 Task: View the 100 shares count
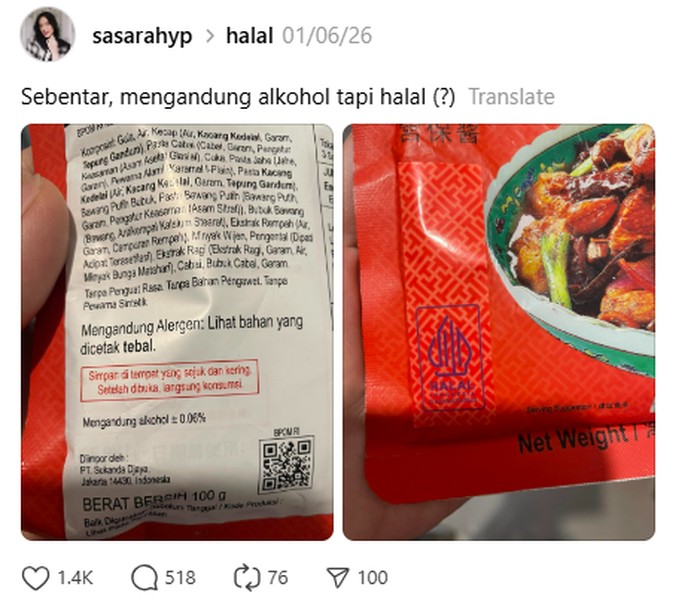[x=373, y=578]
